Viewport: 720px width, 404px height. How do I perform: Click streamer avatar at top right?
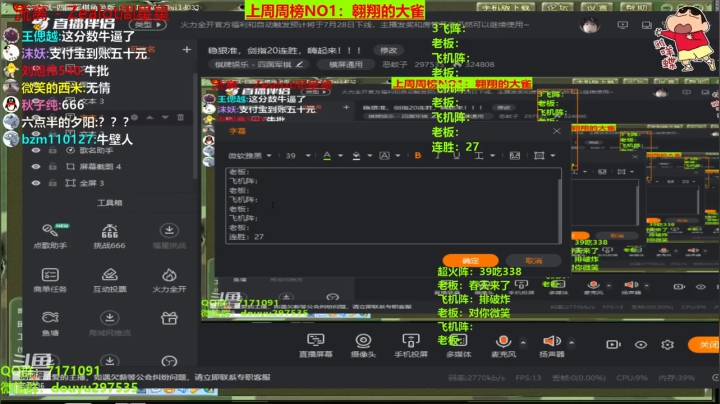click(590, 25)
